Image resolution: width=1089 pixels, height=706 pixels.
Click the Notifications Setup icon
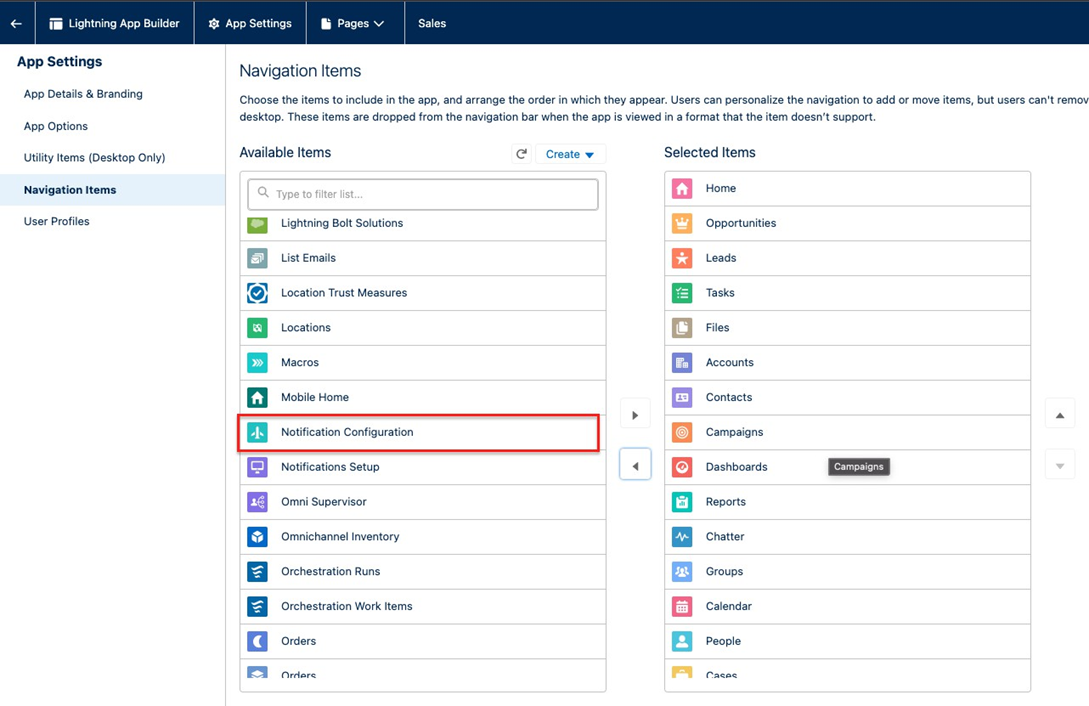pyautogui.click(x=258, y=467)
